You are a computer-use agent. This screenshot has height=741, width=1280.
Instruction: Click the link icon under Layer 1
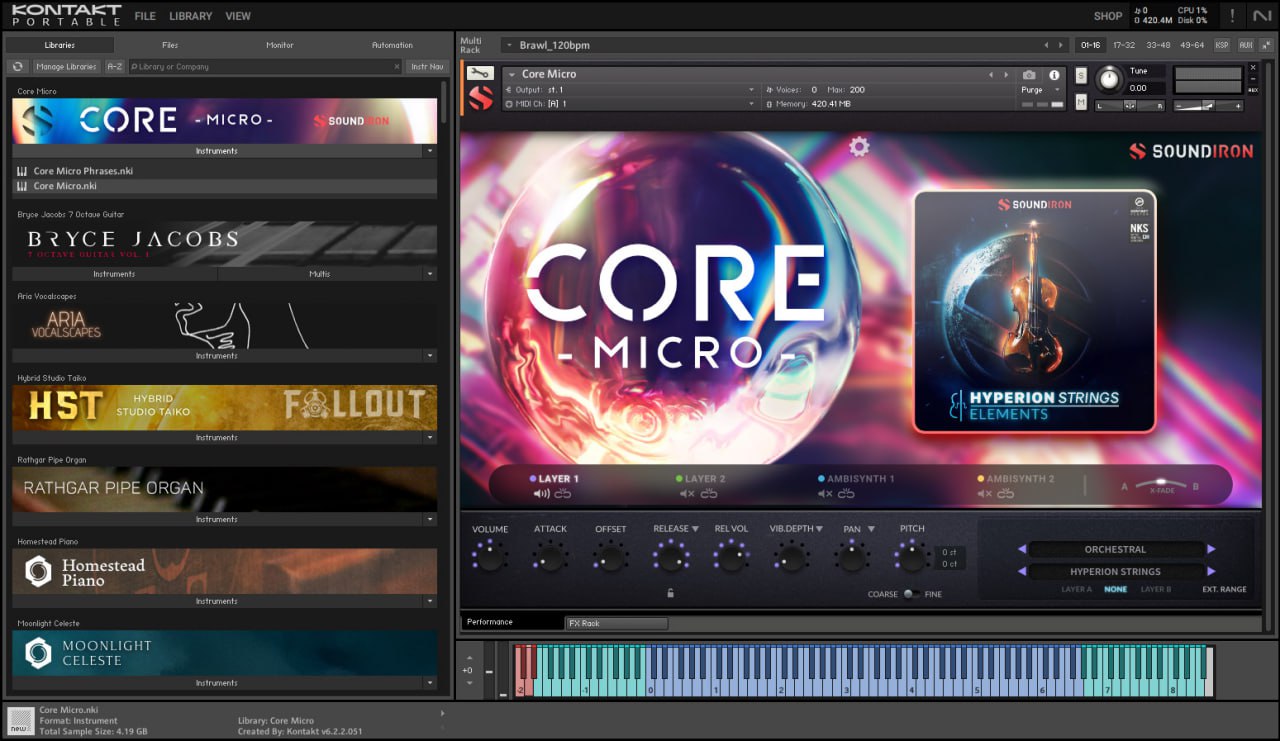click(x=563, y=494)
